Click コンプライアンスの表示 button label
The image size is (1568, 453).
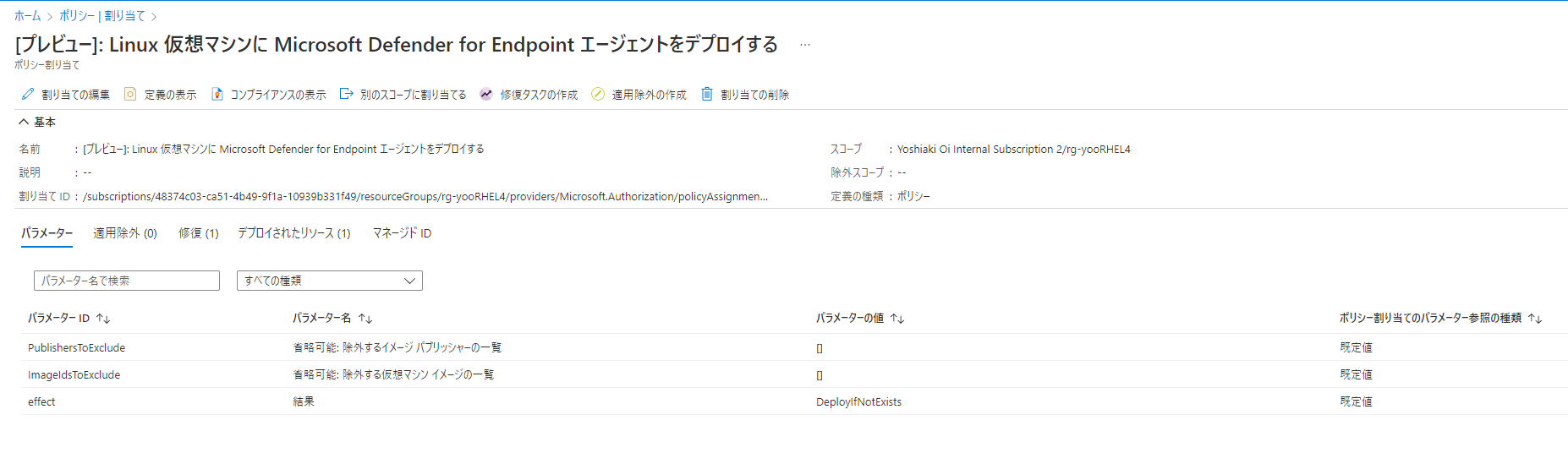(278, 95)
